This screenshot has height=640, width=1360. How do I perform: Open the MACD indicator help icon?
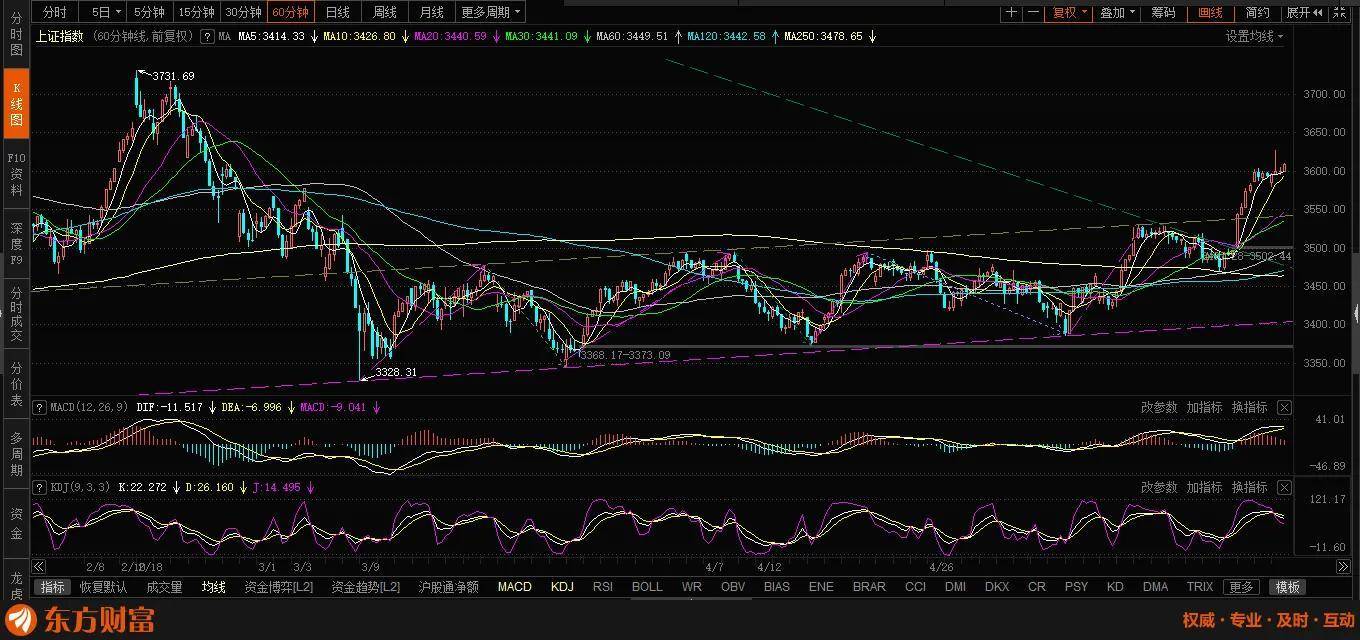(39, 408)
